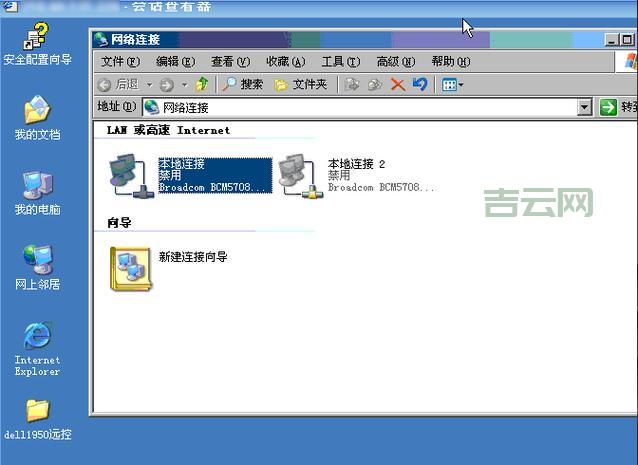Open the back history dropdown arrow
638x465 pixels.
149,85
